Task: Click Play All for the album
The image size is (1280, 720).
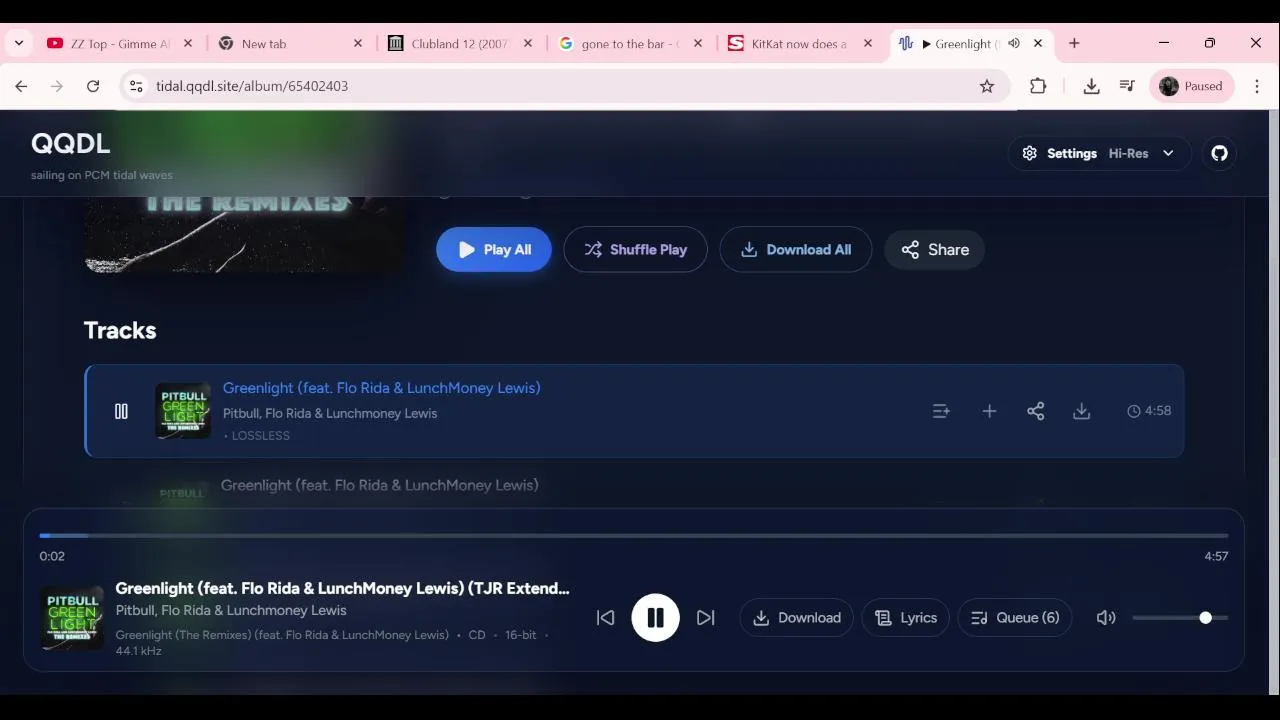Action: pos(494,250)
